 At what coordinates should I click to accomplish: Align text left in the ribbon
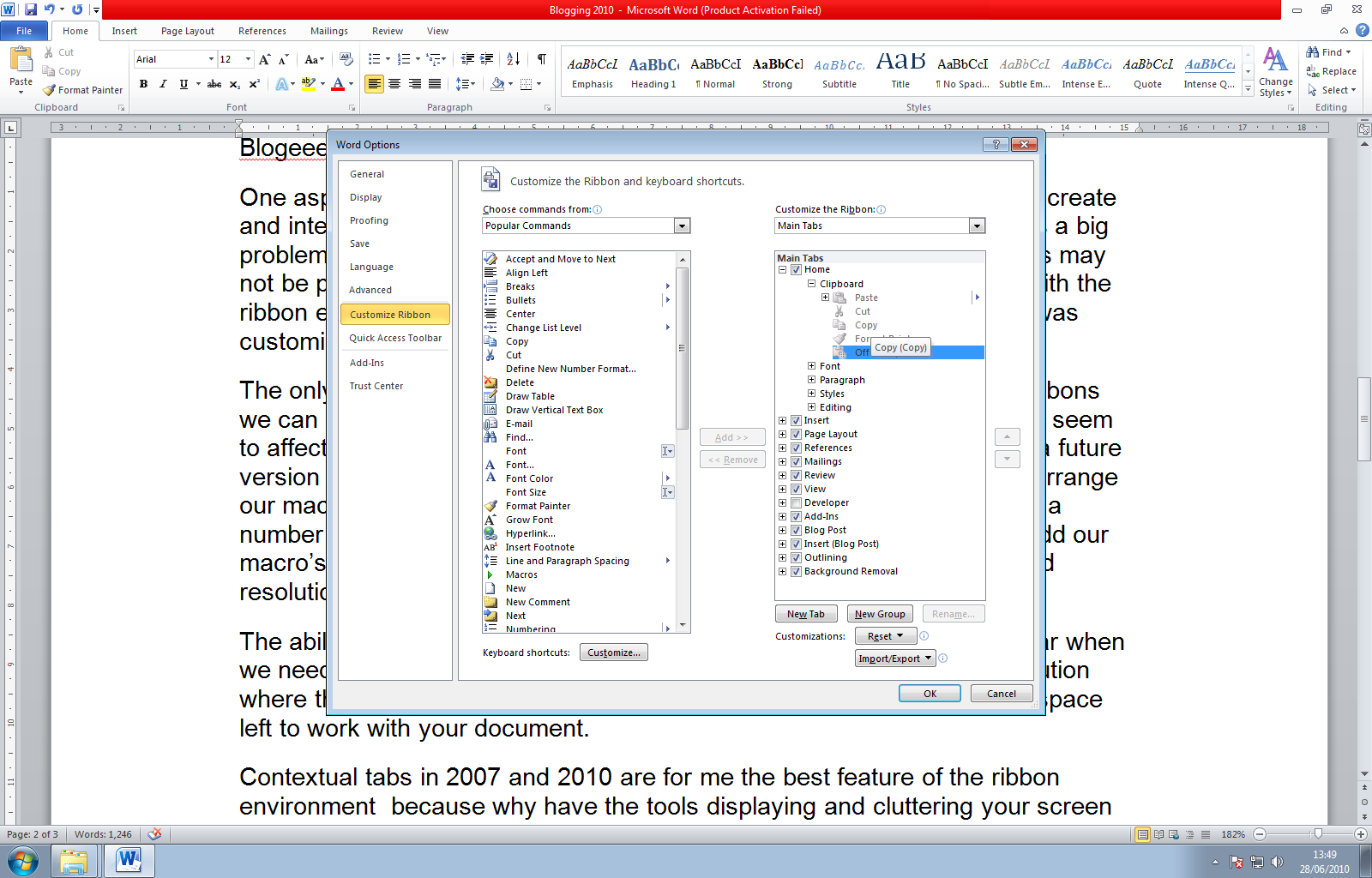coord(375,84)
